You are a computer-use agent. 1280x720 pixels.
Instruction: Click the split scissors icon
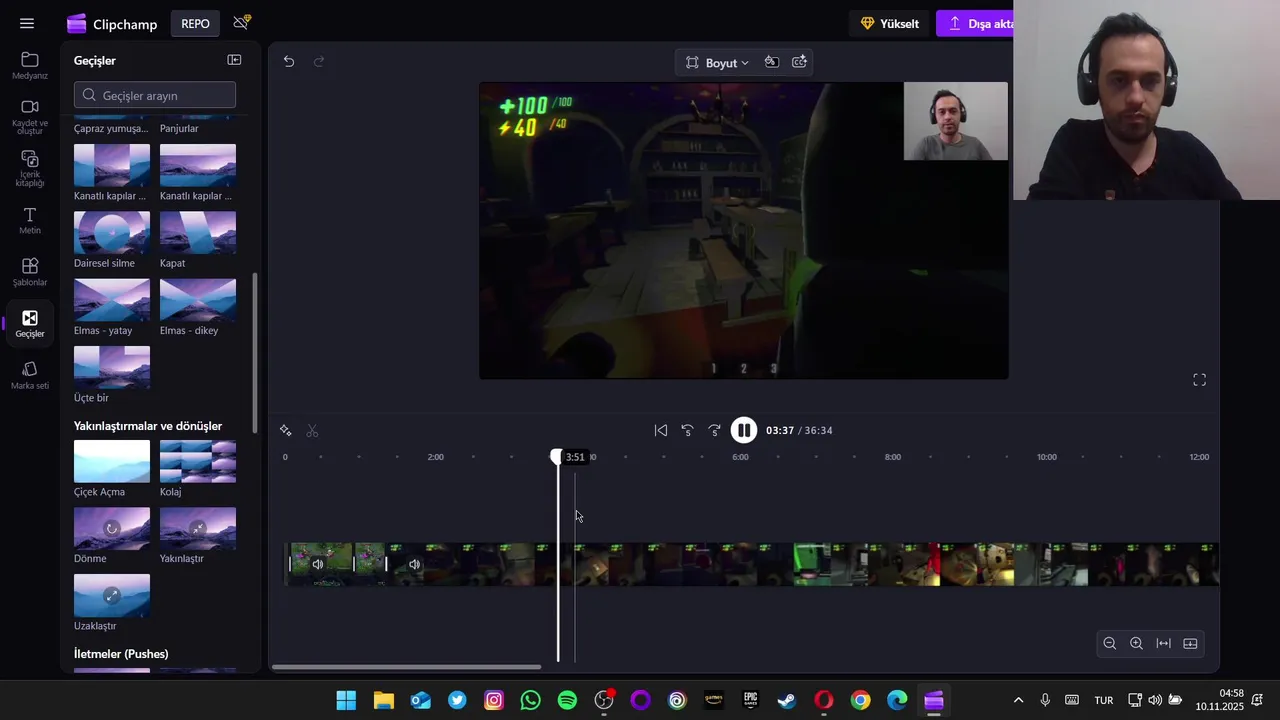[312, 430]
